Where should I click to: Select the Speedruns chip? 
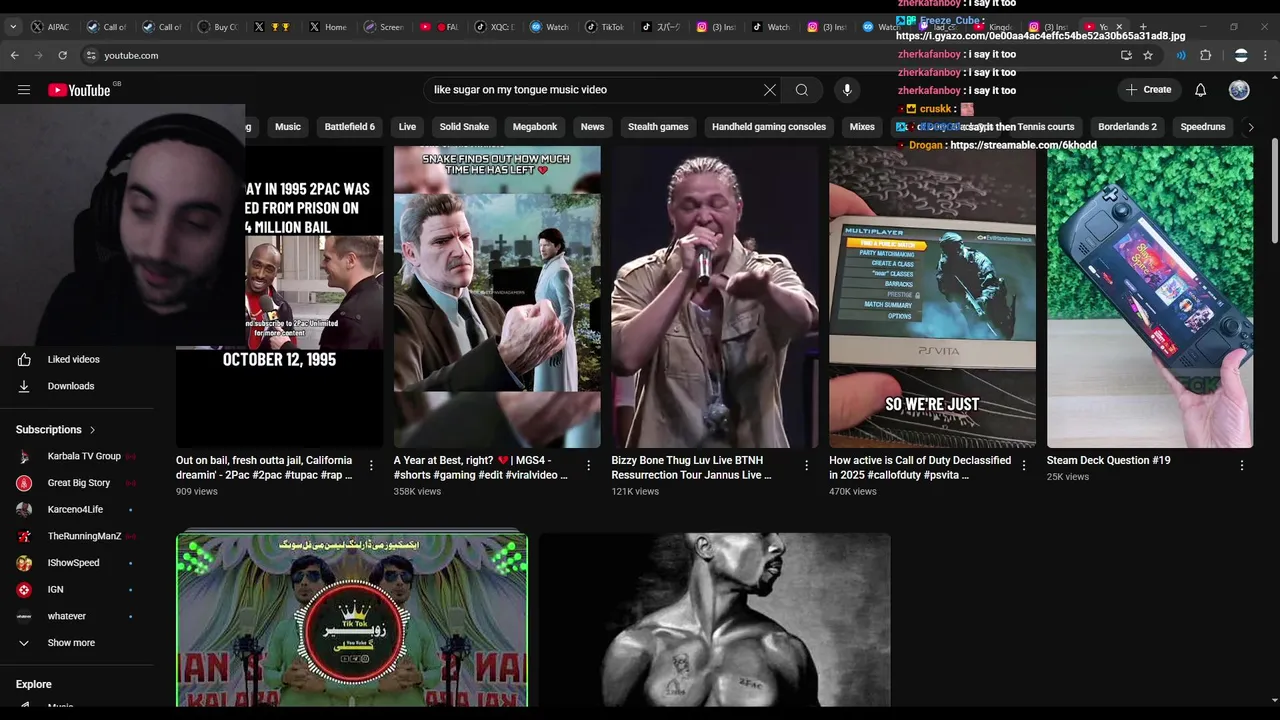point(1203,127)
